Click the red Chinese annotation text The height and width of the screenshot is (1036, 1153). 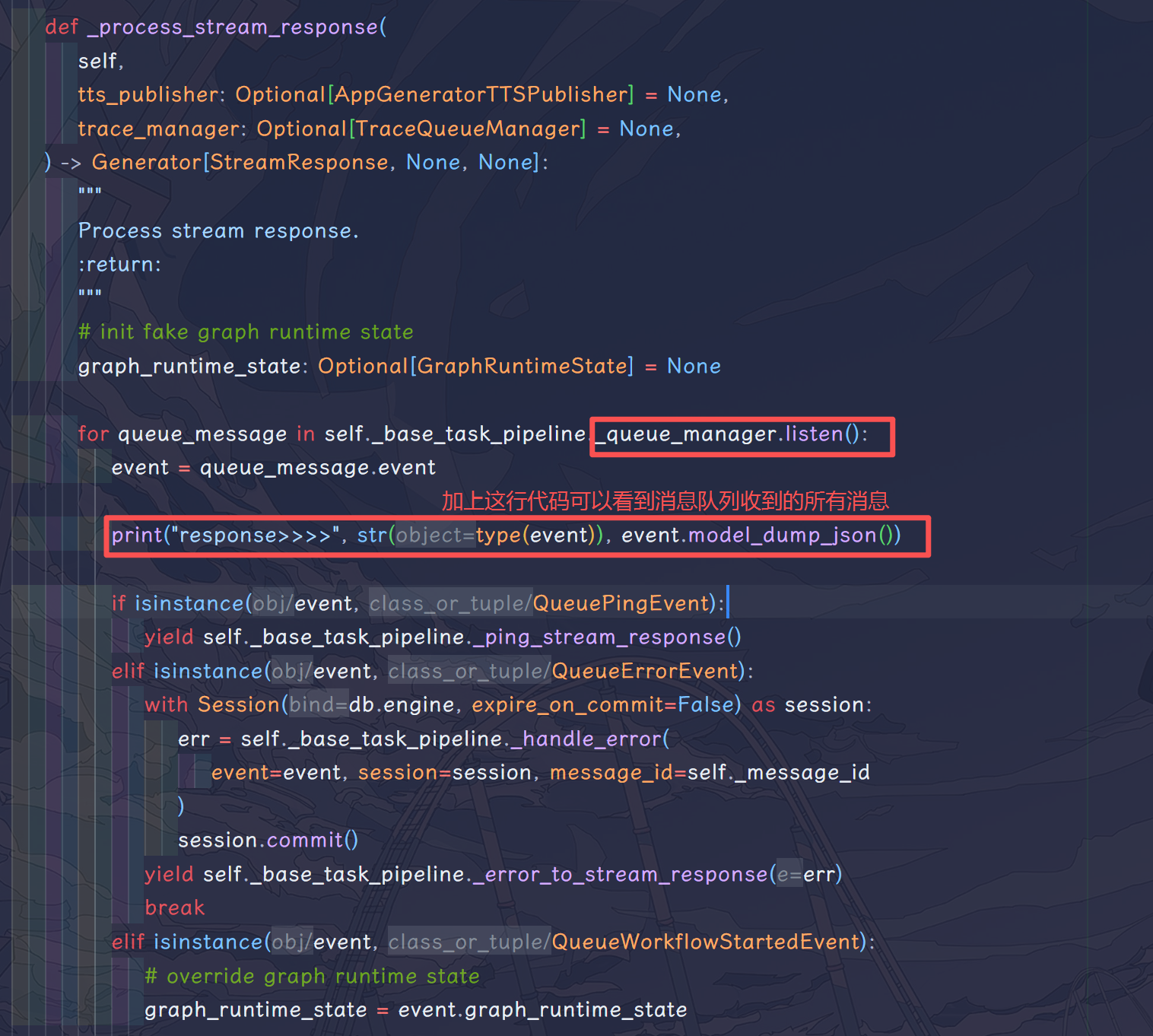[x=665, y=501]
